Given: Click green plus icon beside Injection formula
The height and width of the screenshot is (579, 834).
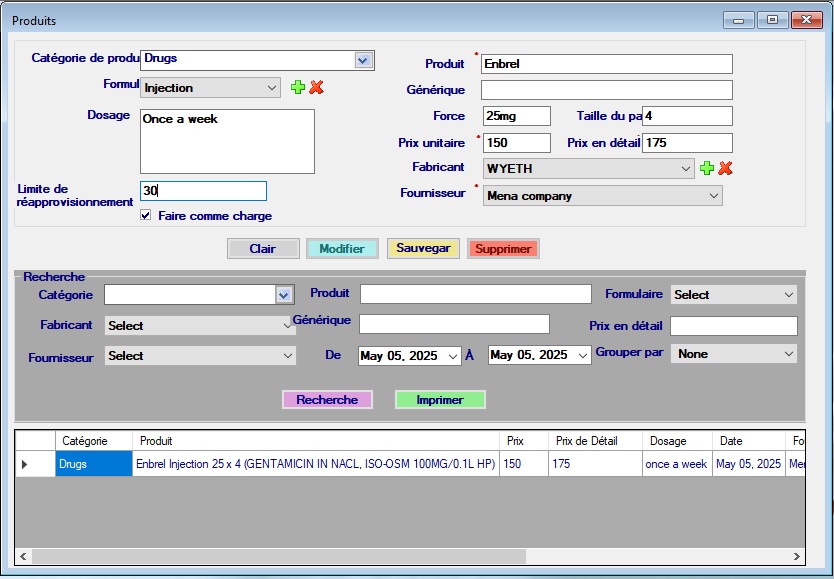Looking at the screenshot, I should 297,88.
